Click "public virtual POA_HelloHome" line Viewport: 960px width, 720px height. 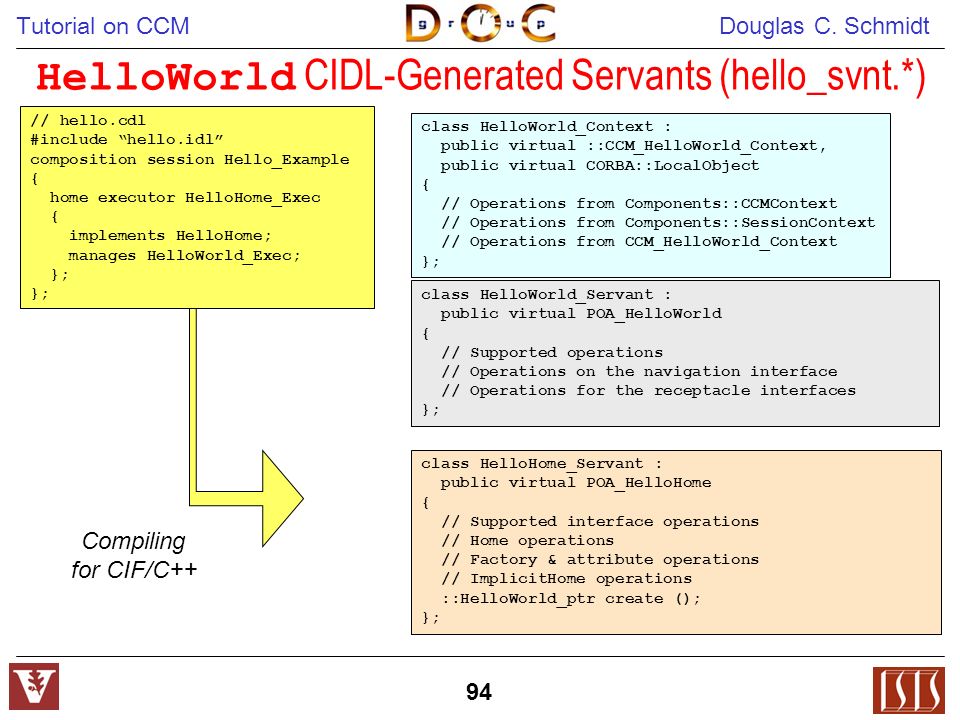coord(576,482)
